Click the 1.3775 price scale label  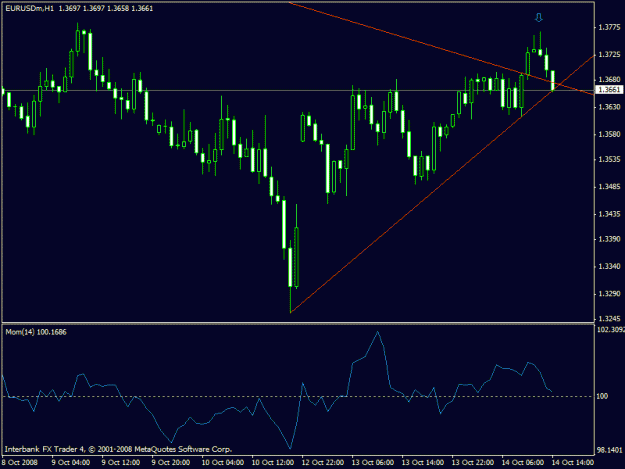coord(609,27)
